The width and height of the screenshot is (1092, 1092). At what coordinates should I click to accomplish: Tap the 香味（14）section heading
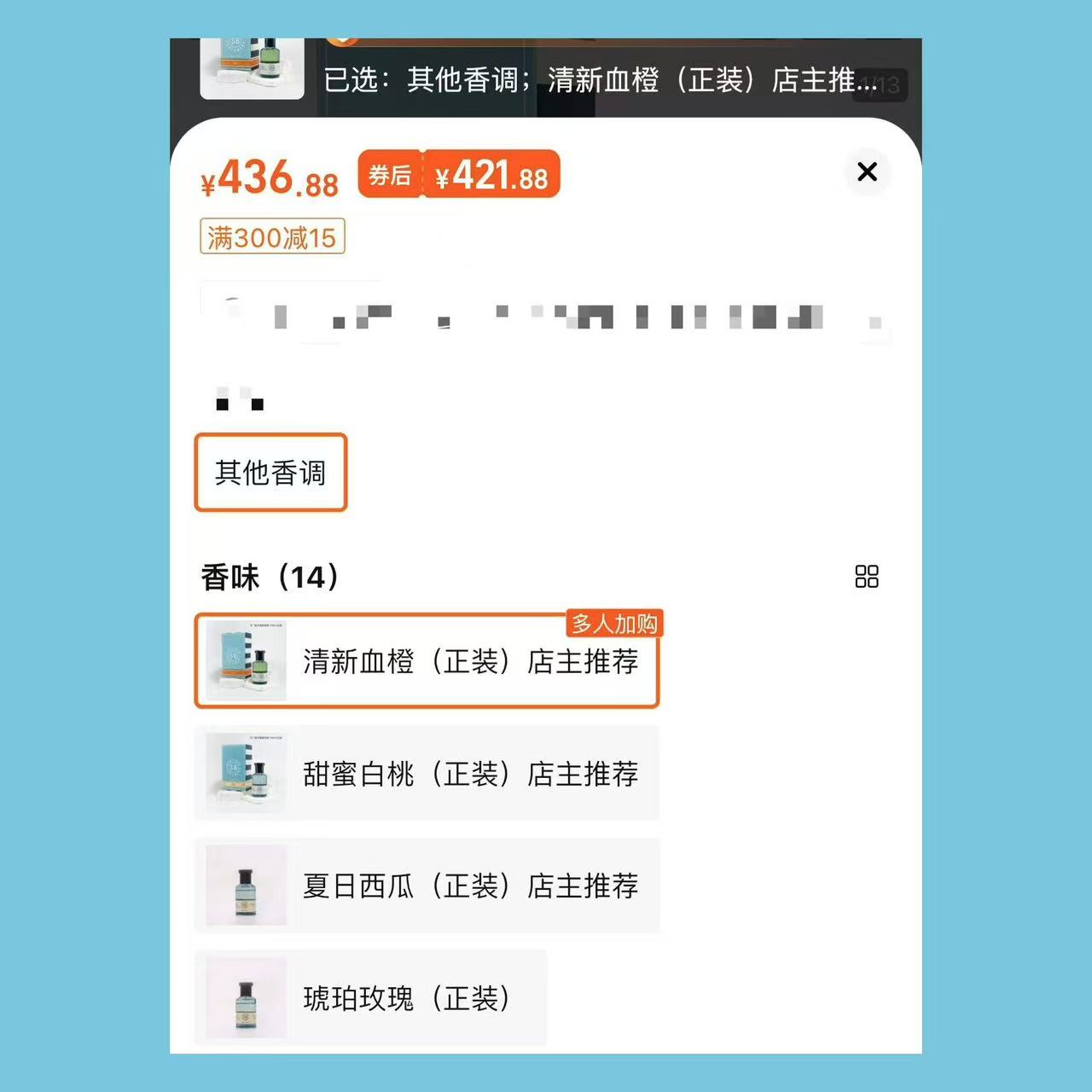pos(270,578)
